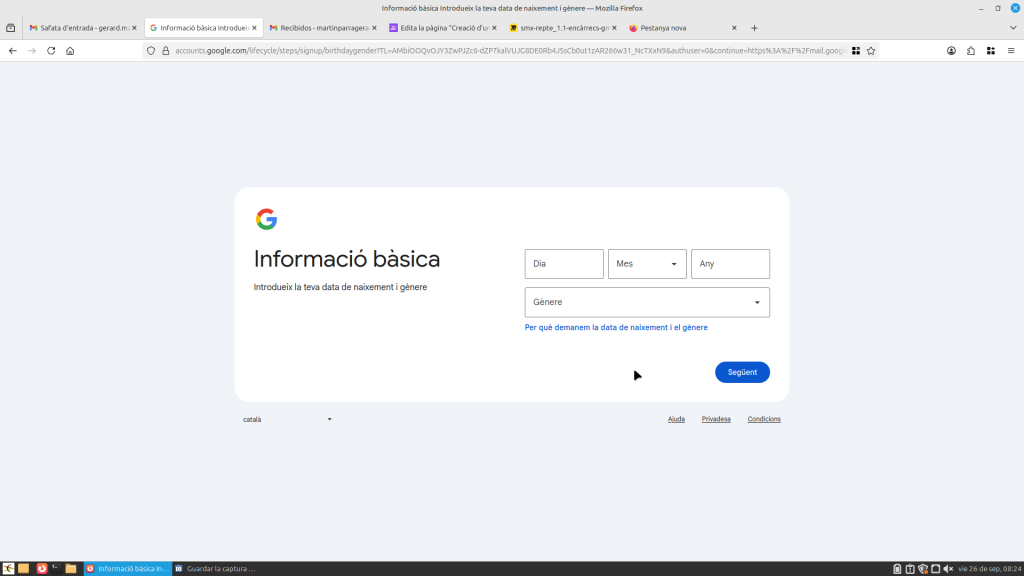Close the Recibidos Gmail tab
The image size is (1024, 576).
click(375, 28)
